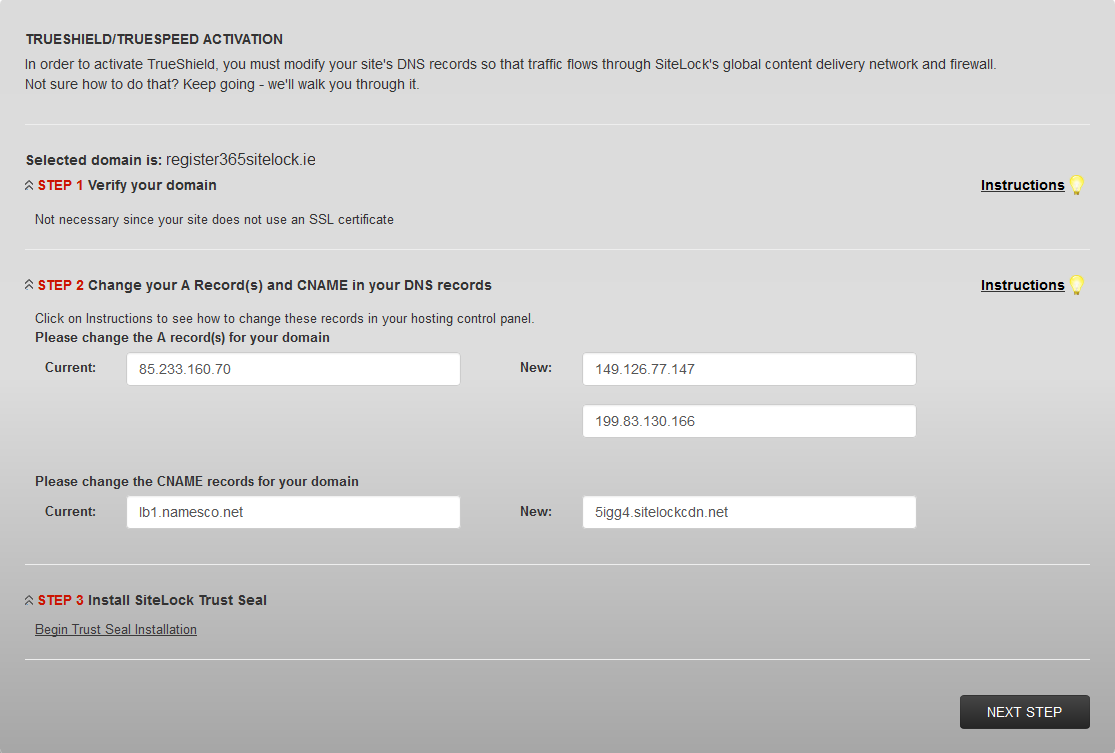Screen dimensions: 1115x753
Task: Click the lightbulb icon beside Step 2 Instructions
Action: click(x=1077, y=285)
